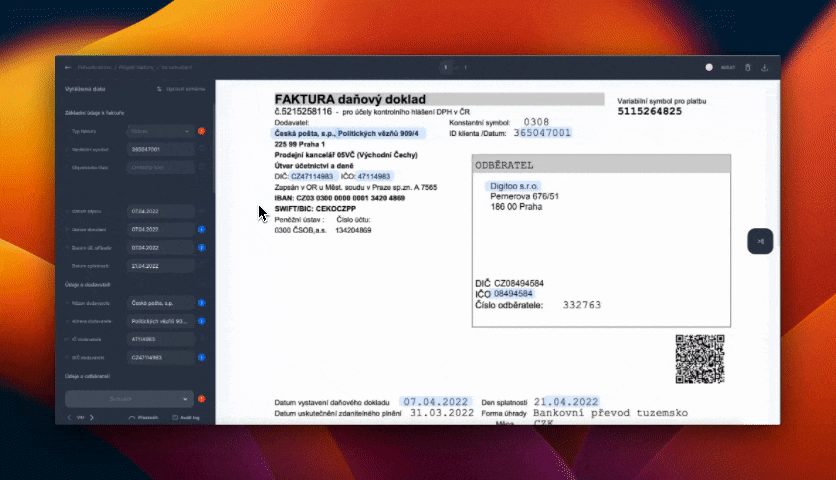The width and height of the screenshot is (836, 480).
Task: Click the highlighted IČO '47114983' on the invoice
Action: 374,177
